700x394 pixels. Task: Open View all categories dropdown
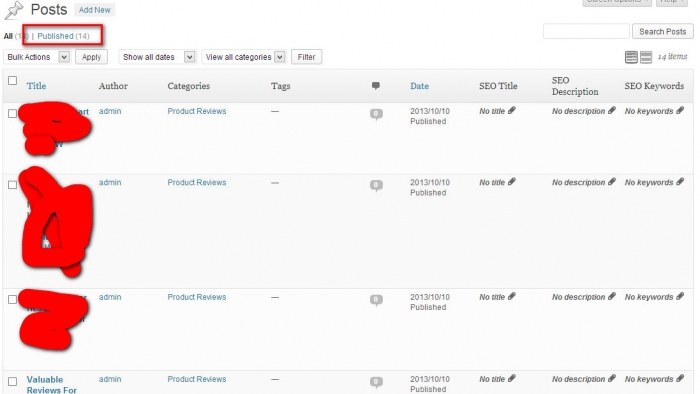[x=244, y=57]
